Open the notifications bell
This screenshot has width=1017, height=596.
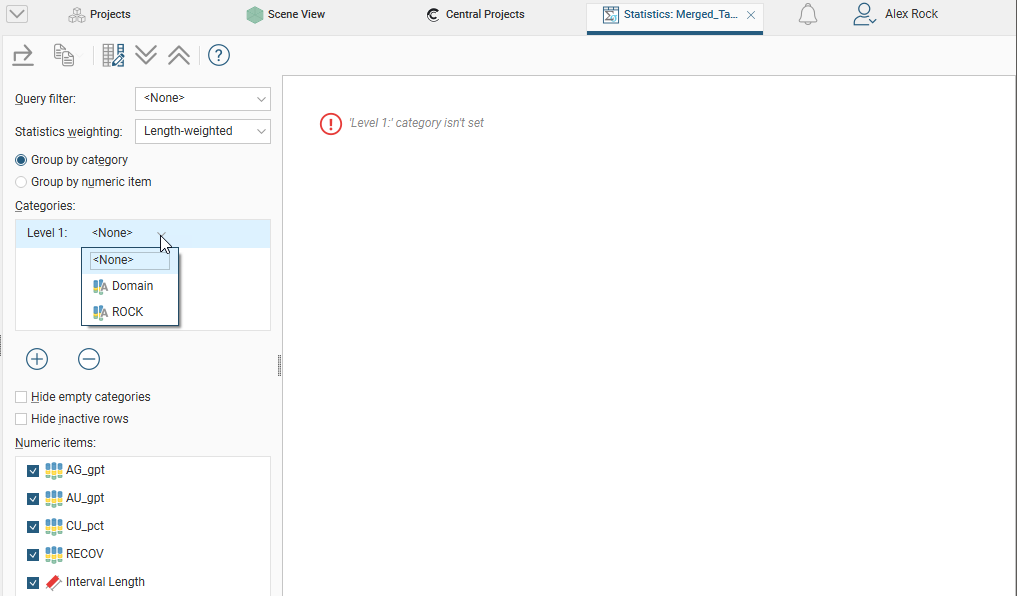click(x=808, y=15)
